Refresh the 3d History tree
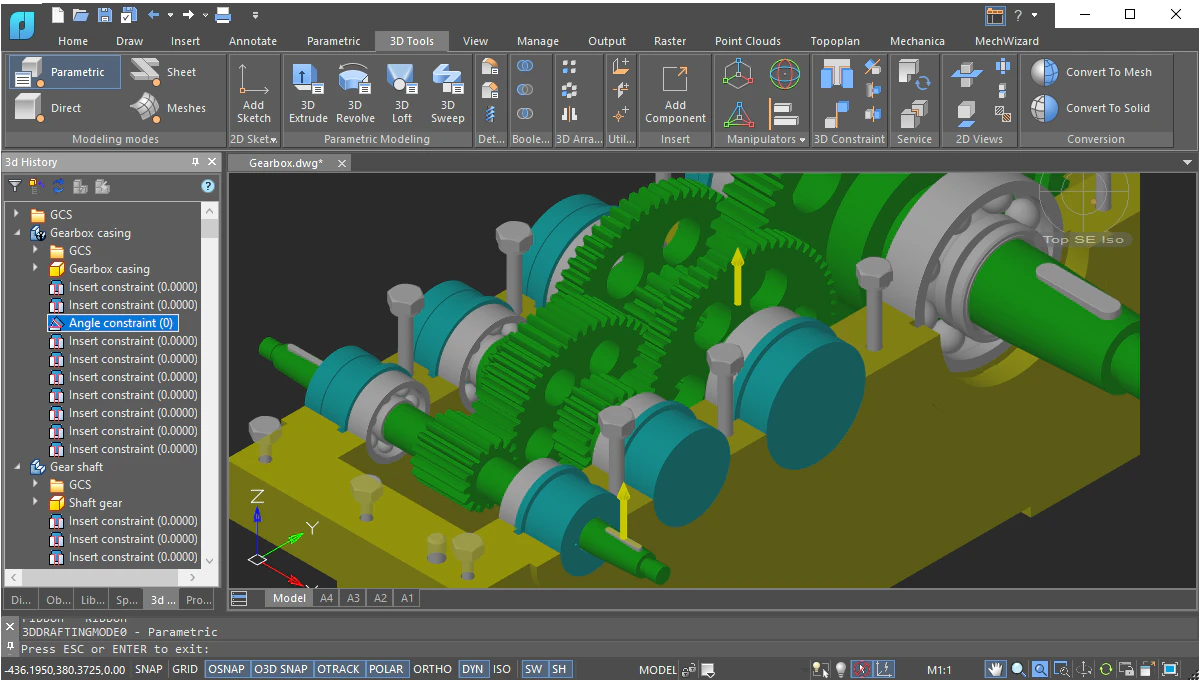The image size is (1200, 680). pos(58,186)
